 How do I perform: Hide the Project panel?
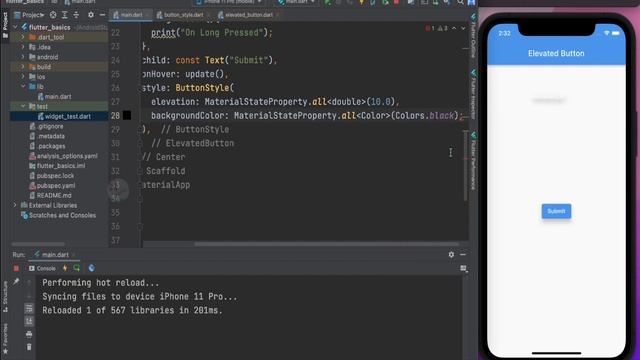(102, 15)
